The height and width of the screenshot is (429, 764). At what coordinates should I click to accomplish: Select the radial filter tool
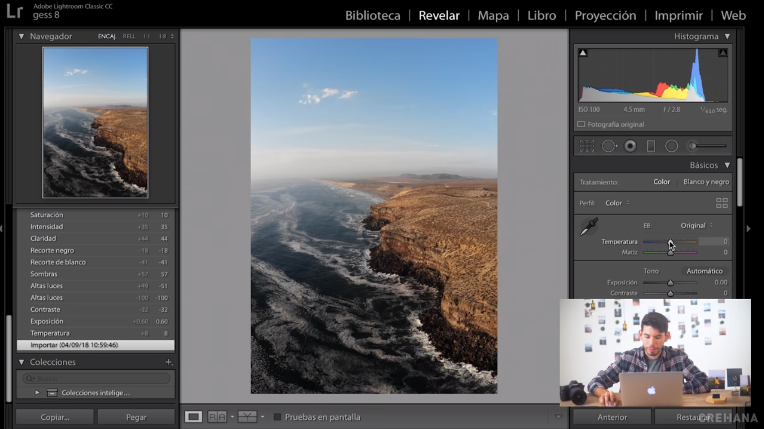pyautogui.click(x=672, y=146)
